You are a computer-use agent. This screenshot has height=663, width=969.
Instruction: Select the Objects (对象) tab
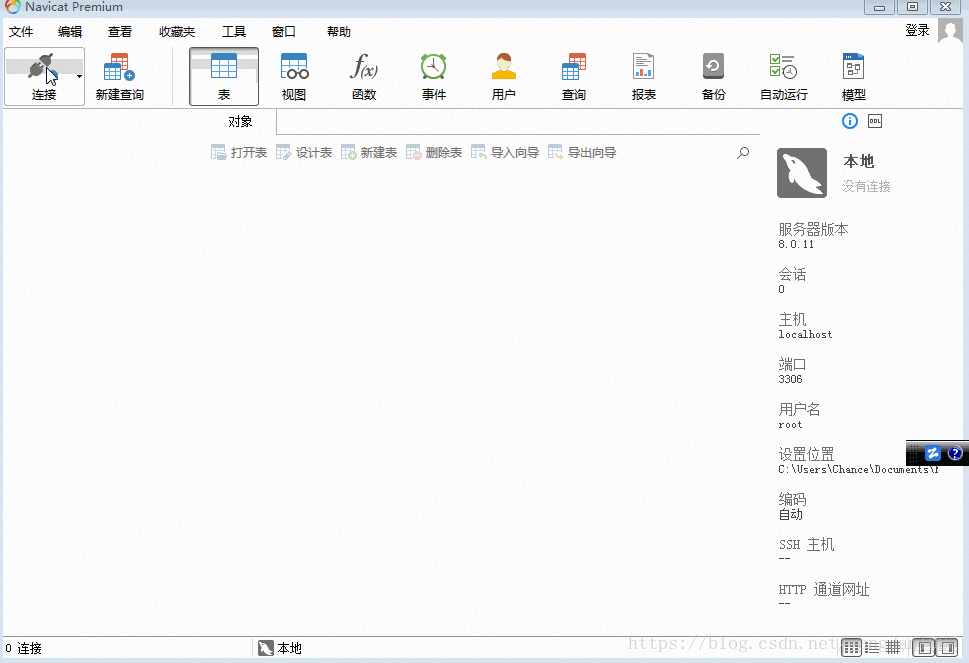pos(240,122)
